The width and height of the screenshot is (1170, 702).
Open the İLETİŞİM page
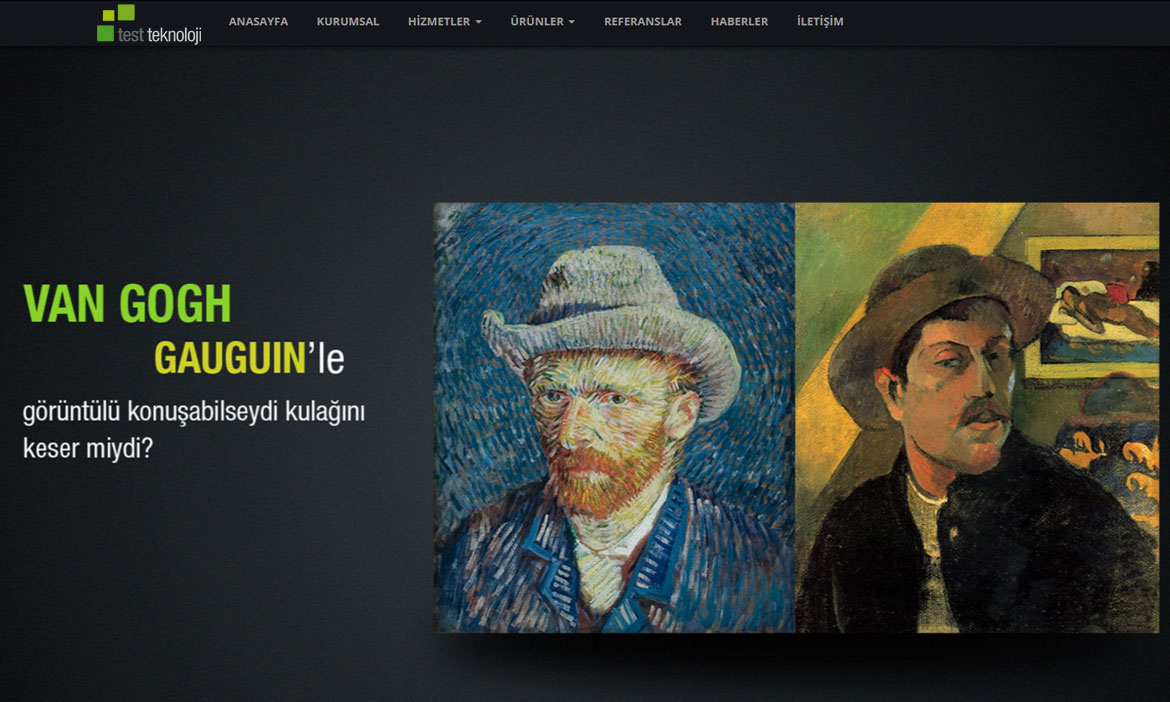coord(820,22)
